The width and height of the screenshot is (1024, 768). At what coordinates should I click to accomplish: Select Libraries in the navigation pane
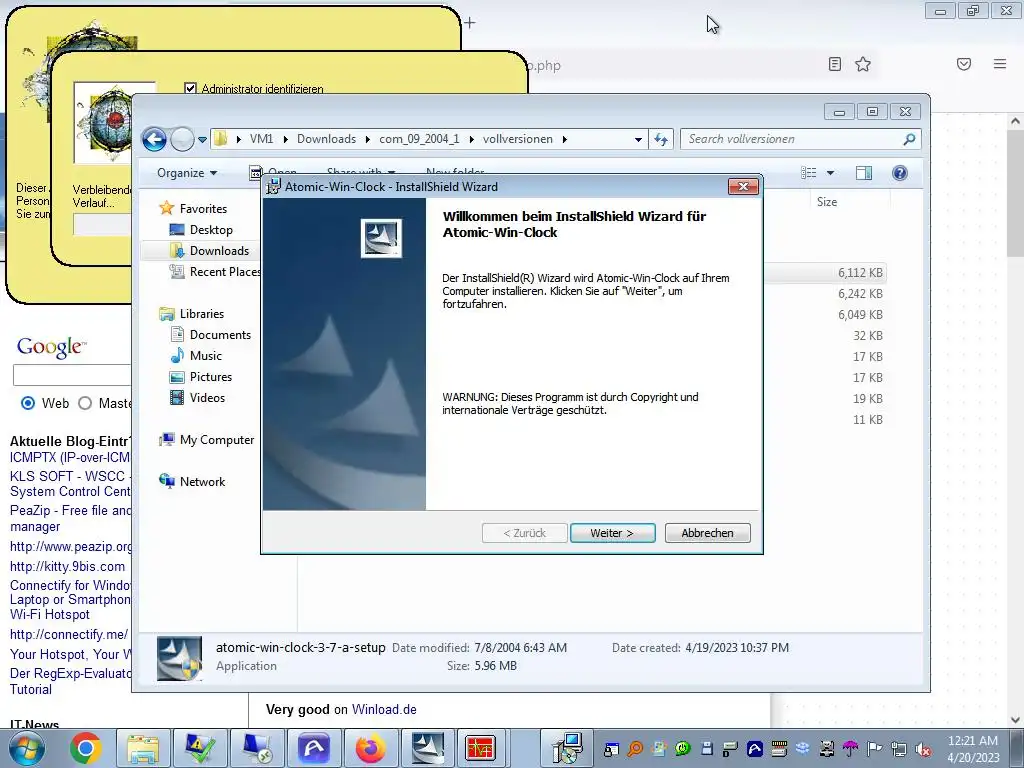coord(202,314)
